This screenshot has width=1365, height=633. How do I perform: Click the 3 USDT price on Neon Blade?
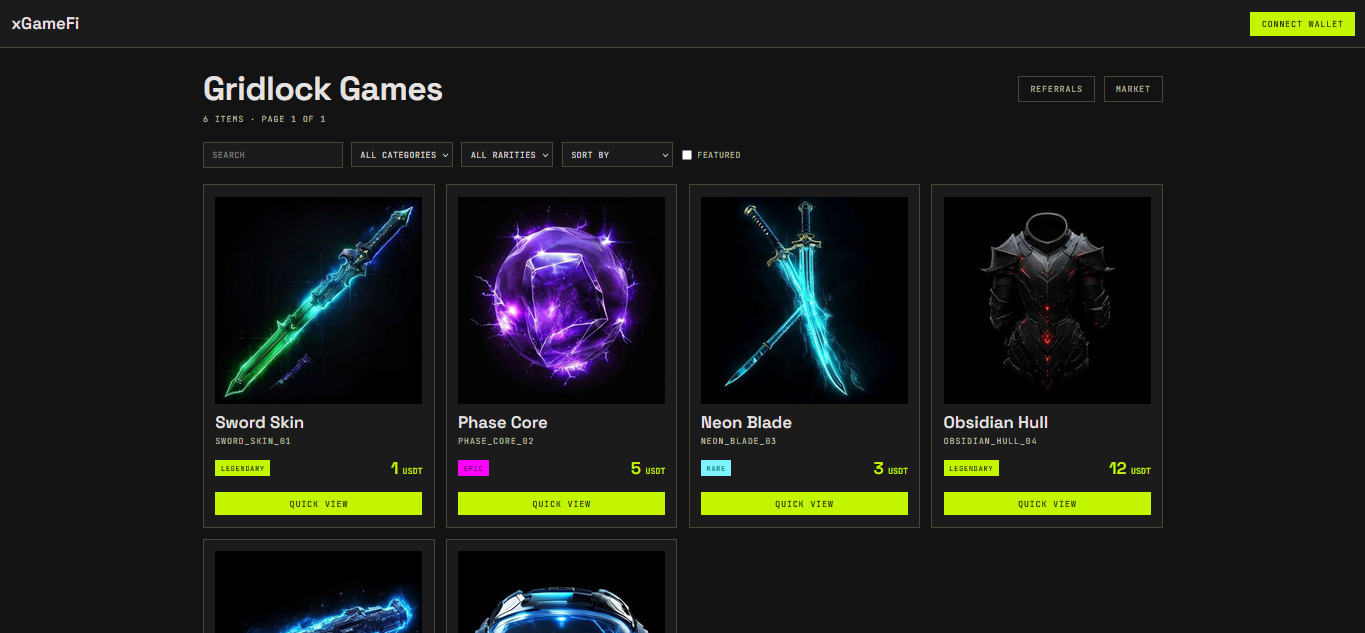891,468
